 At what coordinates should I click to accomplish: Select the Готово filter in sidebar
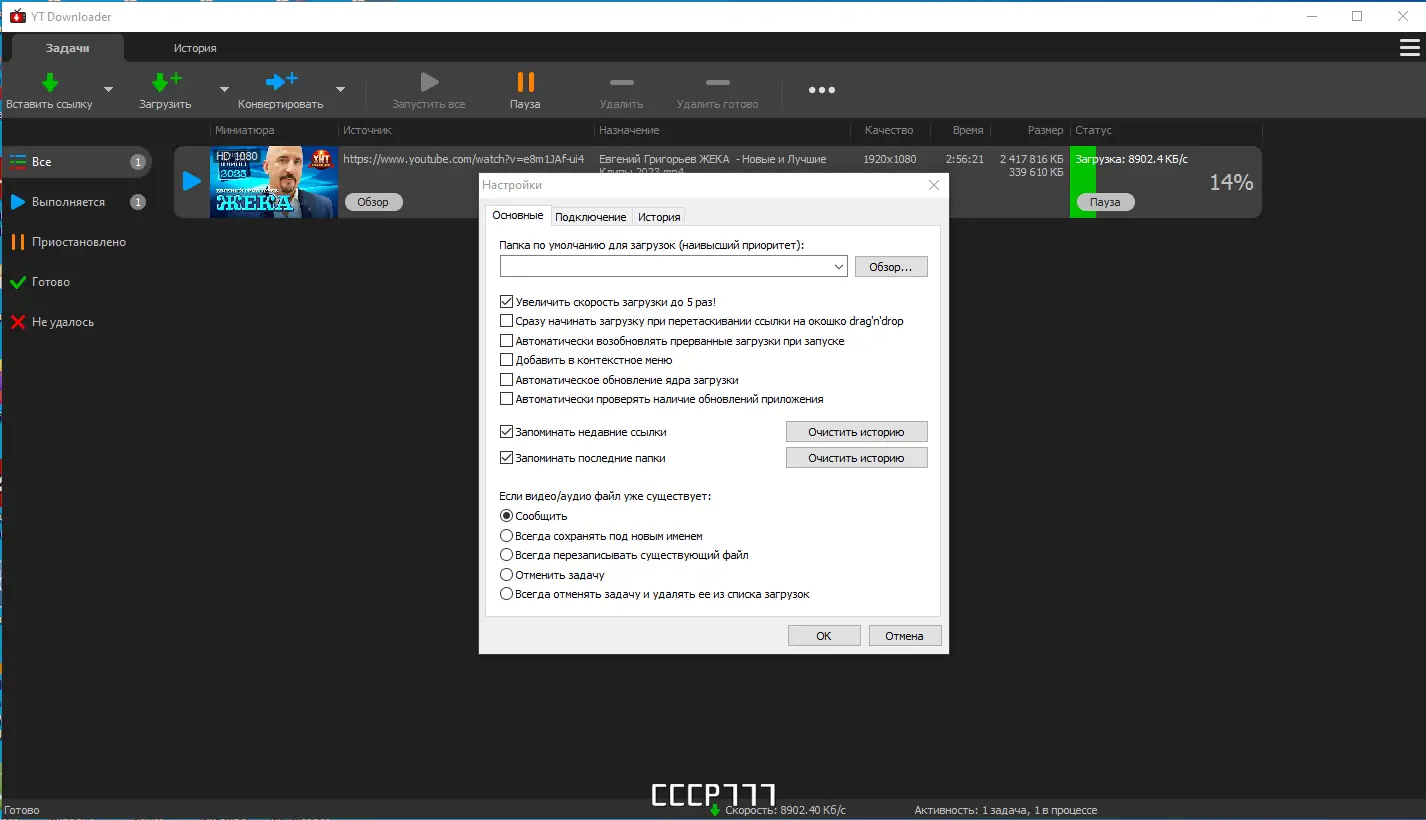click(x=76, y=282)
